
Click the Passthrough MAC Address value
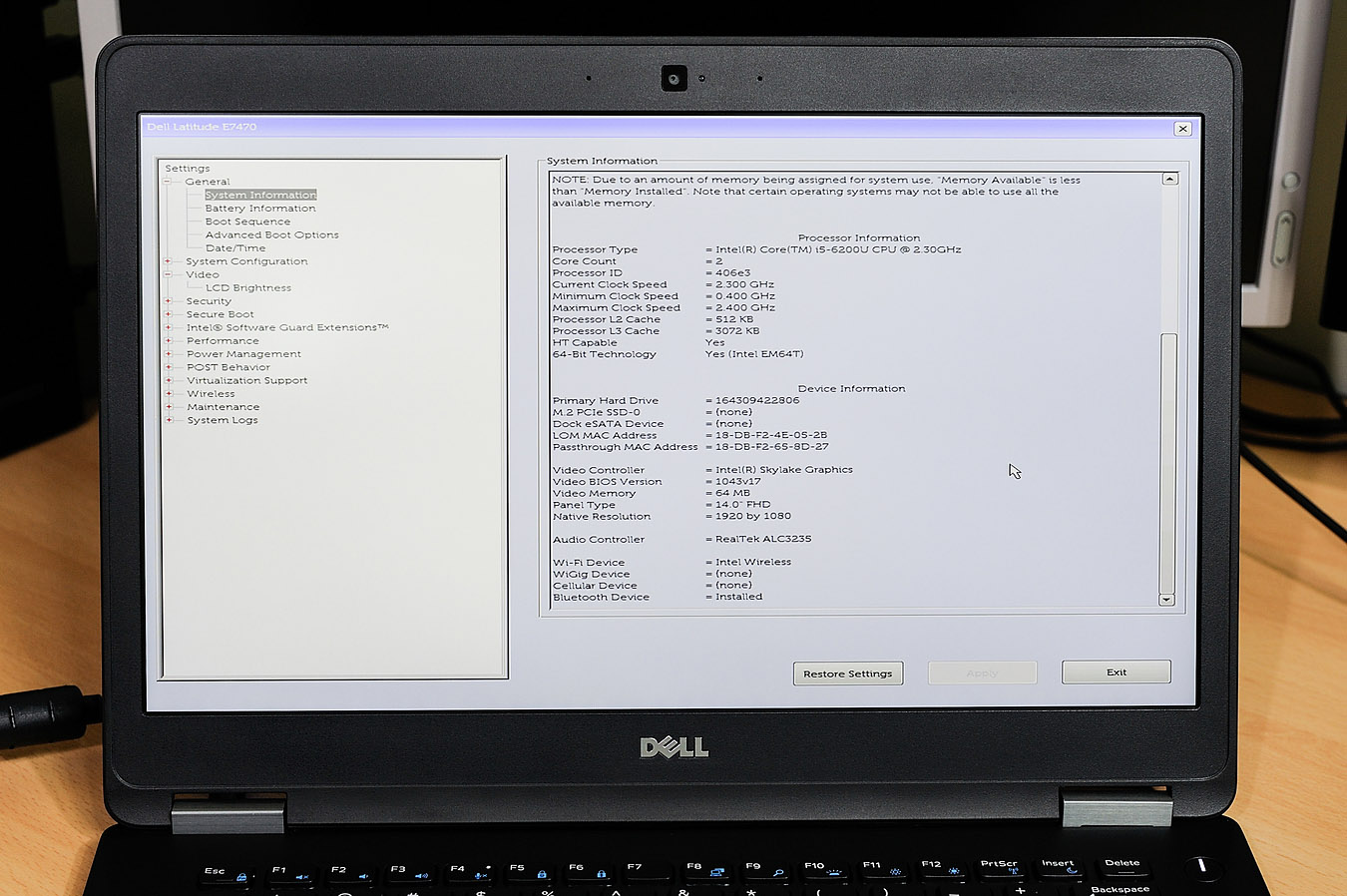tap(772, 447)
